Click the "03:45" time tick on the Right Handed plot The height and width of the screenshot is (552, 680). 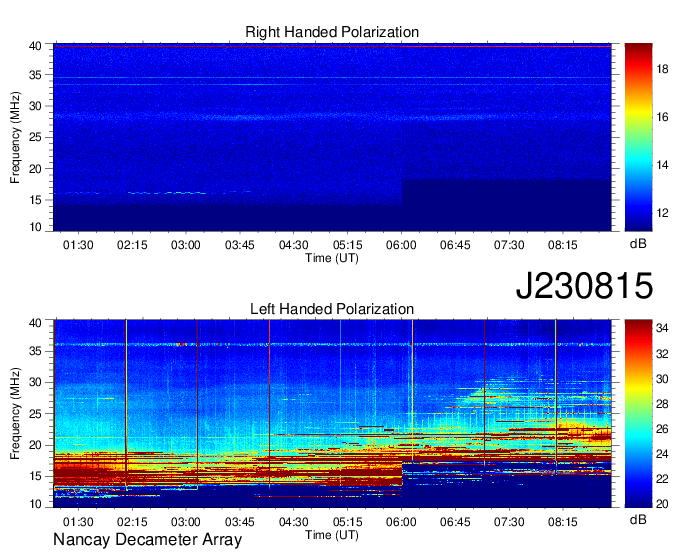pyautogui.click(x=240, y=245)
